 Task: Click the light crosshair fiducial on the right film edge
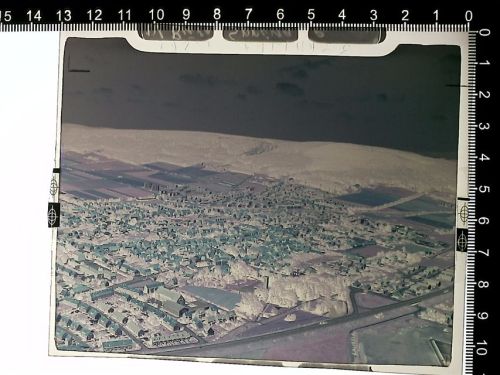tap(464, 213)
